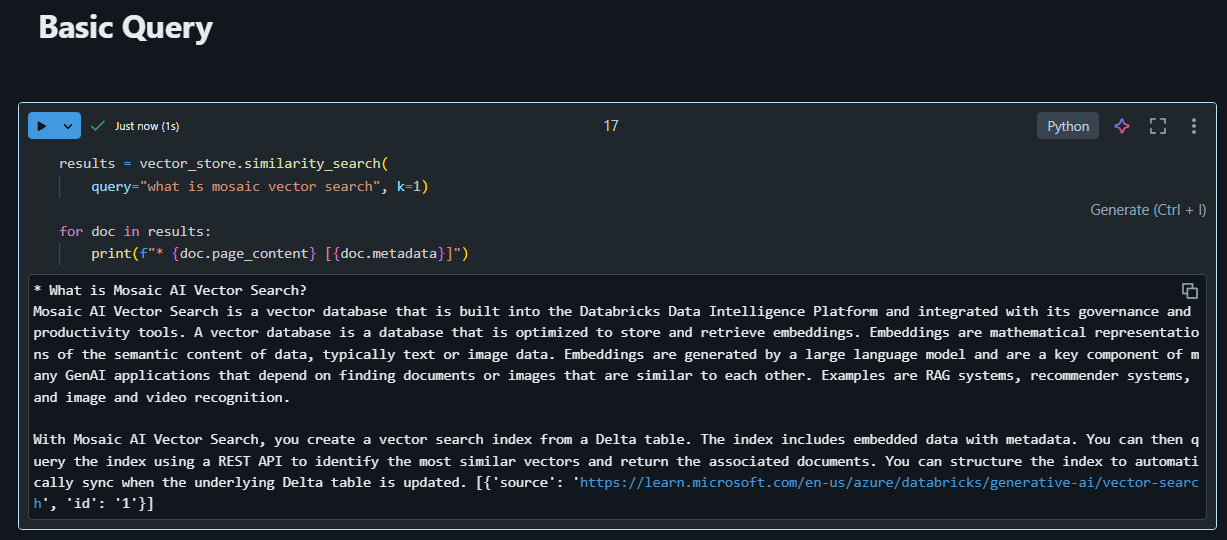The width and height of the screenshot is (1227, 540).
Task: Open the Databricks Assistant sparkle icon
Action: pyautogui.click(x=1122, y=126)
